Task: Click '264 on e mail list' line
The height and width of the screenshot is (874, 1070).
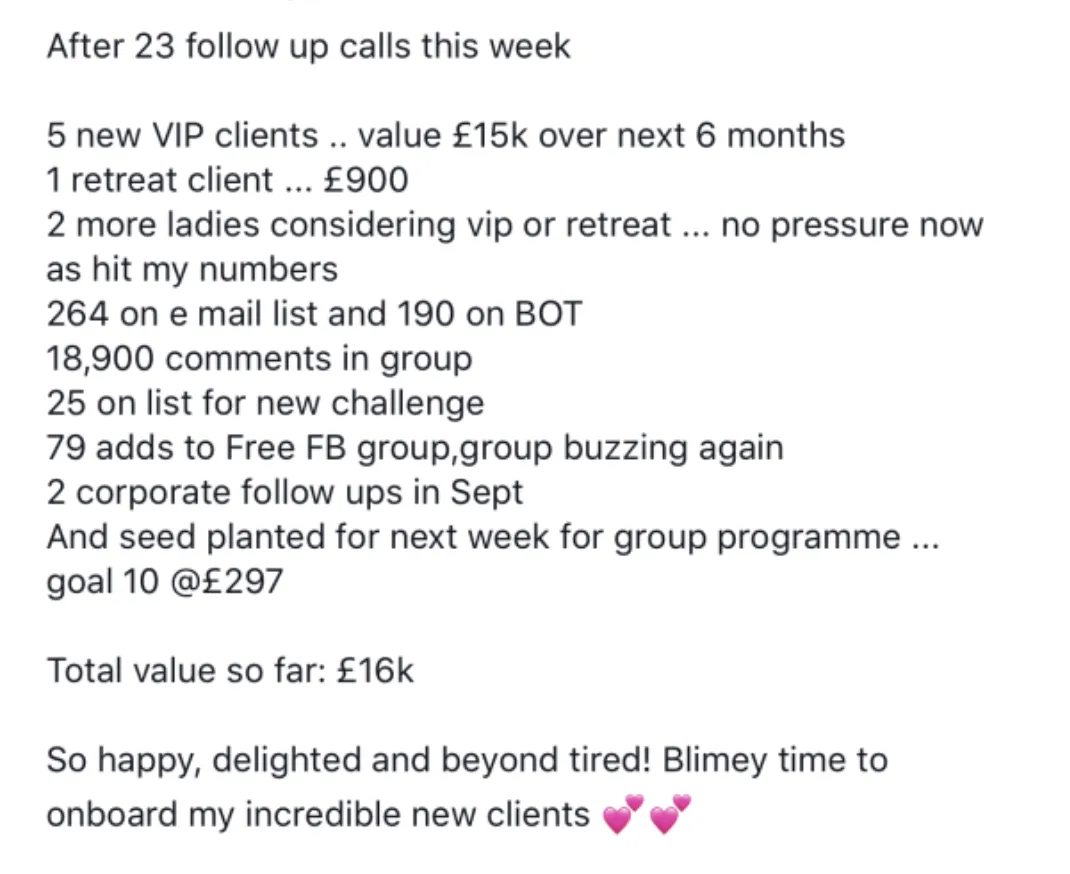Action: click(x=314, y=314)
